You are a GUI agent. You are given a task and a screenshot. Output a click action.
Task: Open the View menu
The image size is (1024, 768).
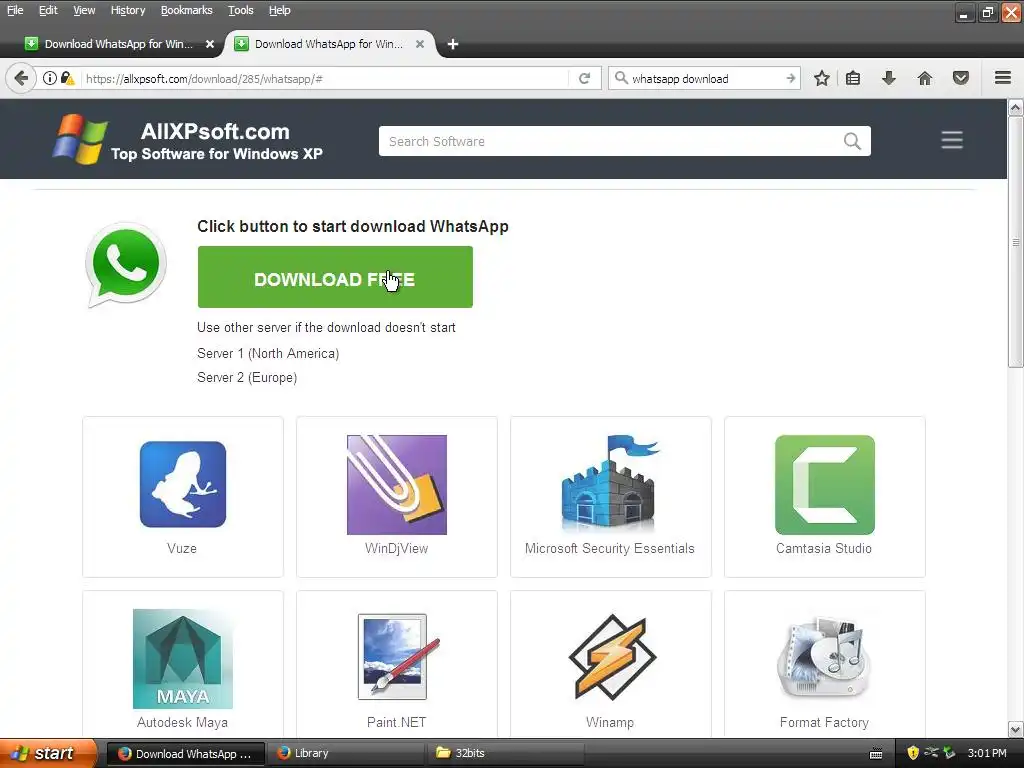point(84,10)
